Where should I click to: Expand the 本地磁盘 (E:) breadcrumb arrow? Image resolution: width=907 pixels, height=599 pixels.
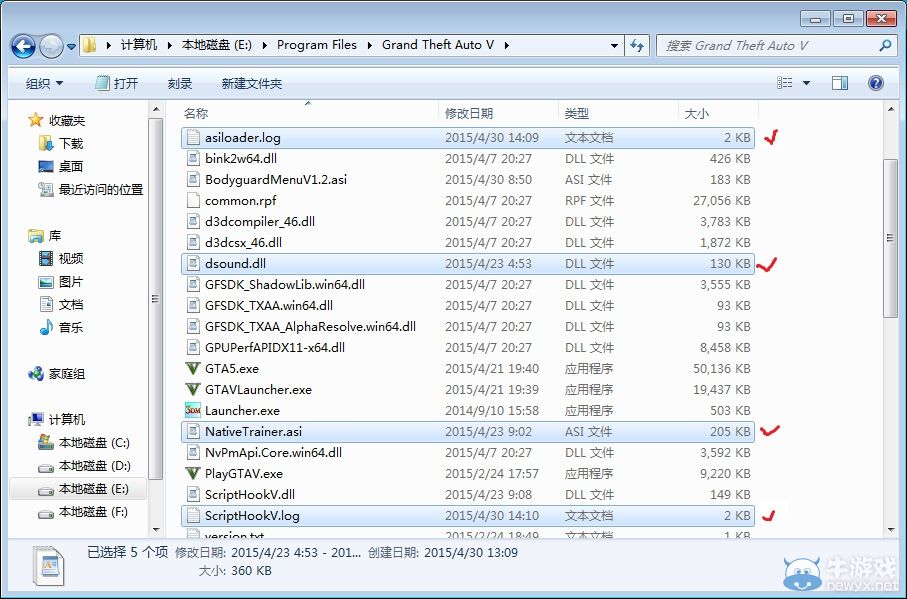[x=264, y=45]
